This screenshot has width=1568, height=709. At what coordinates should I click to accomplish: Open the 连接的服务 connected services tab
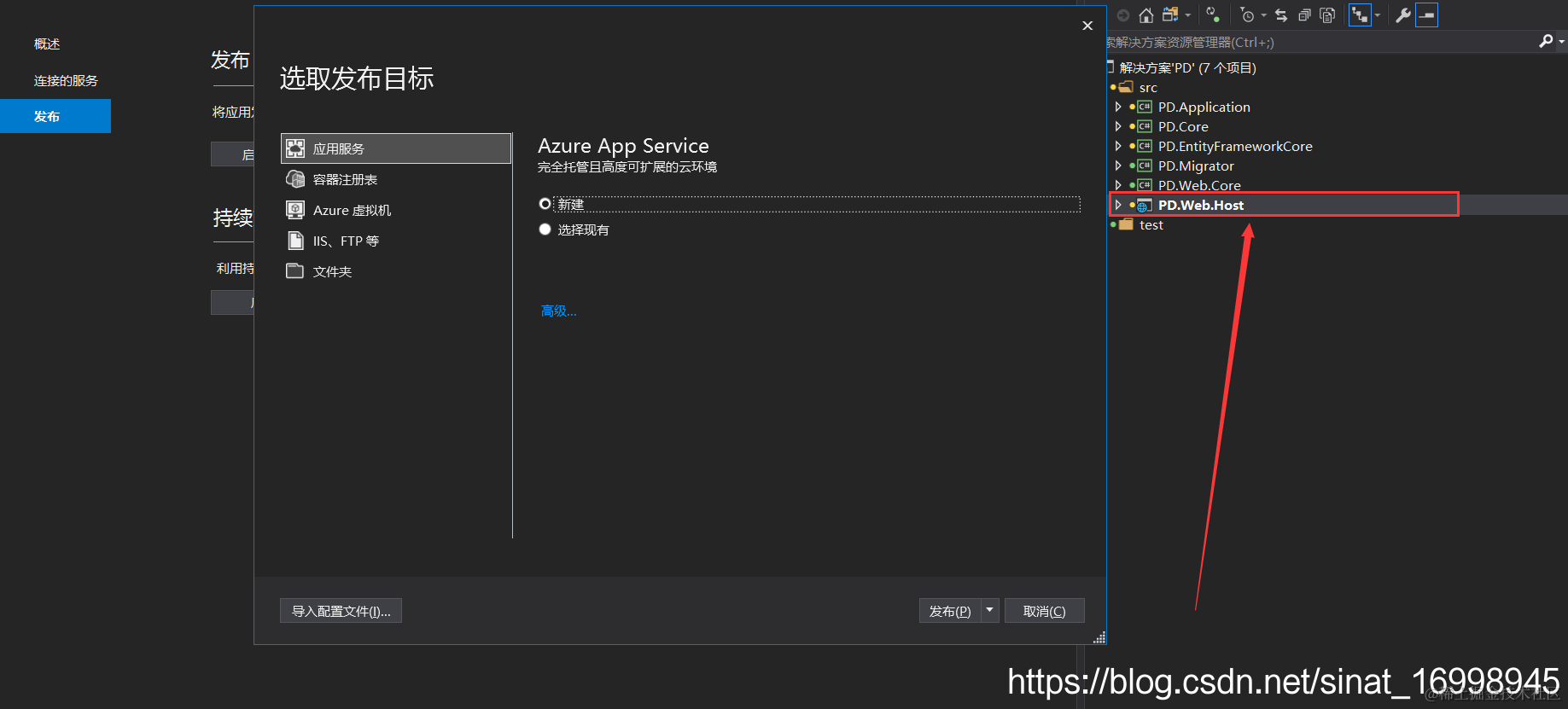coord(66,81)
